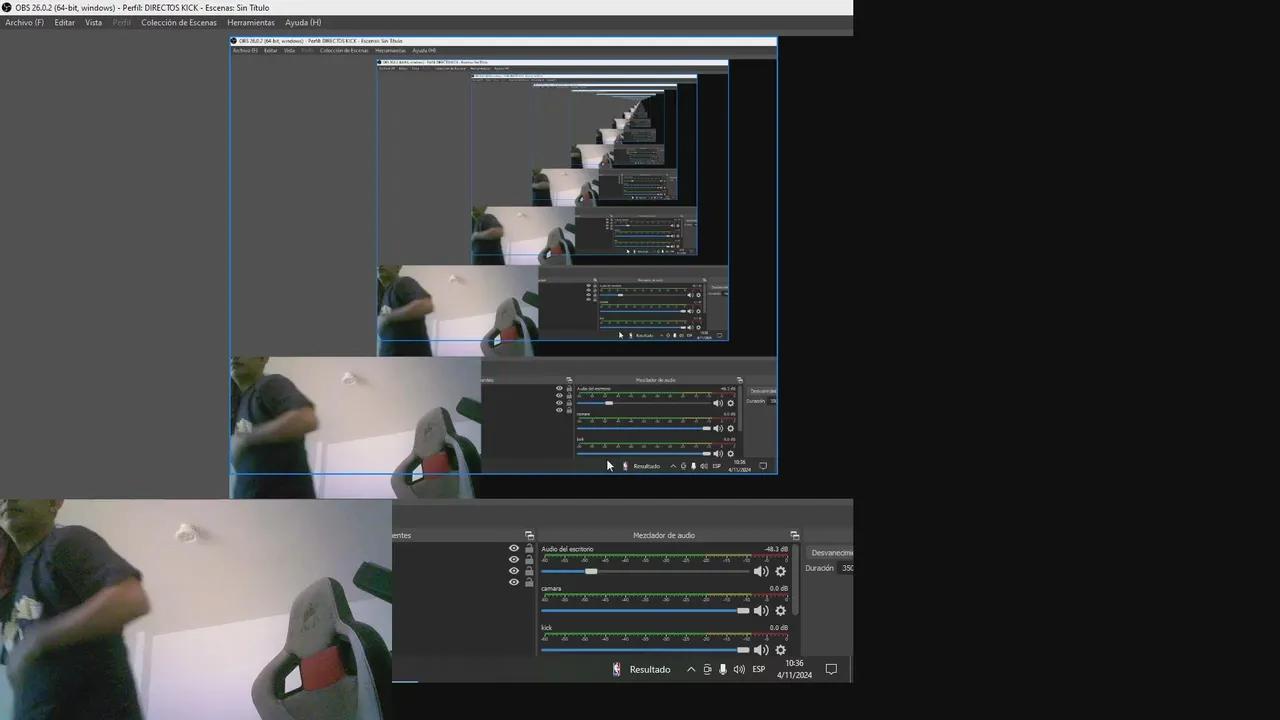Expand hidden system tray icons chevron
The image size is (1280, 720).
click(690, 669)
